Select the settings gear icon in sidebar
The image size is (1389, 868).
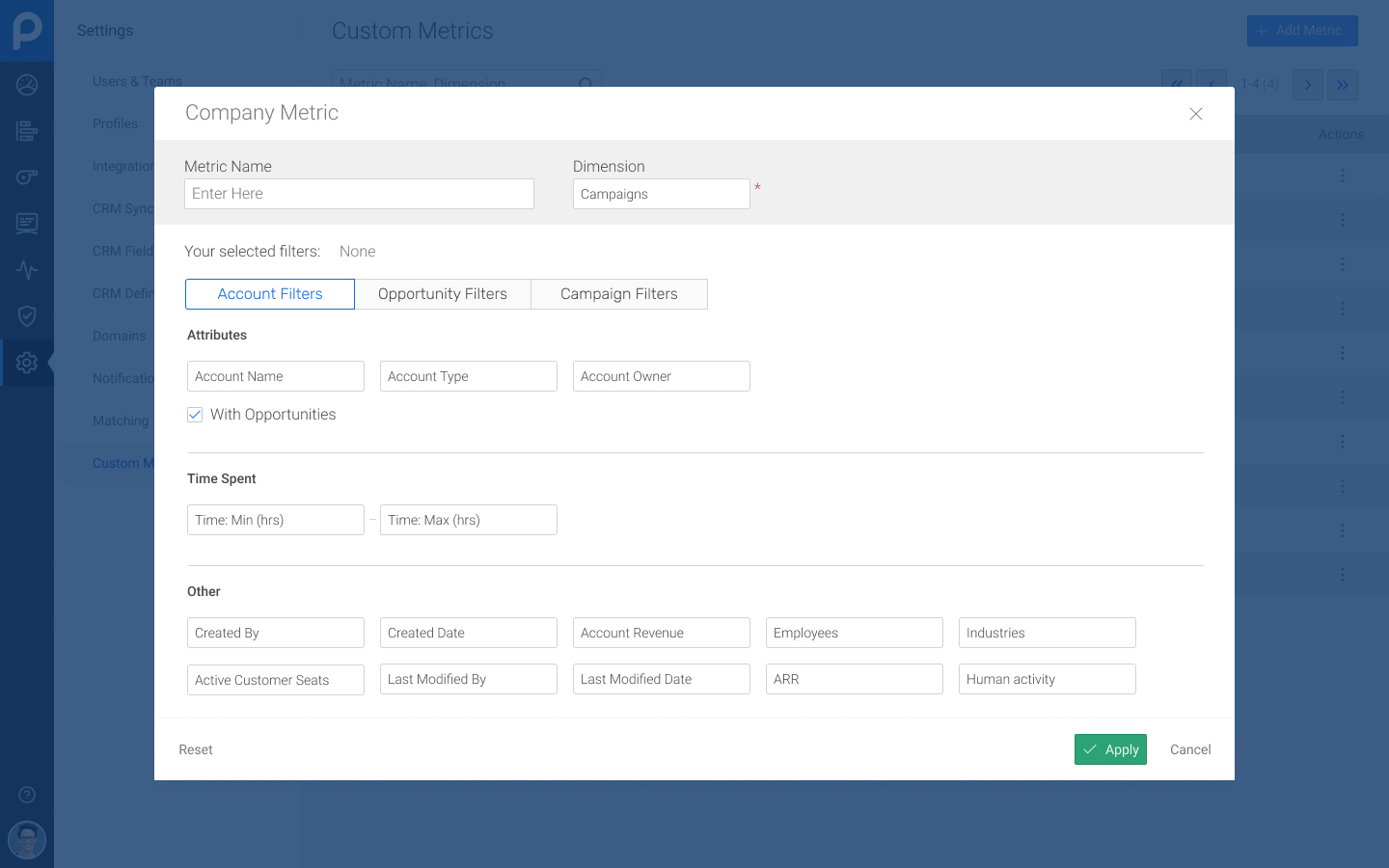(27, 363)
